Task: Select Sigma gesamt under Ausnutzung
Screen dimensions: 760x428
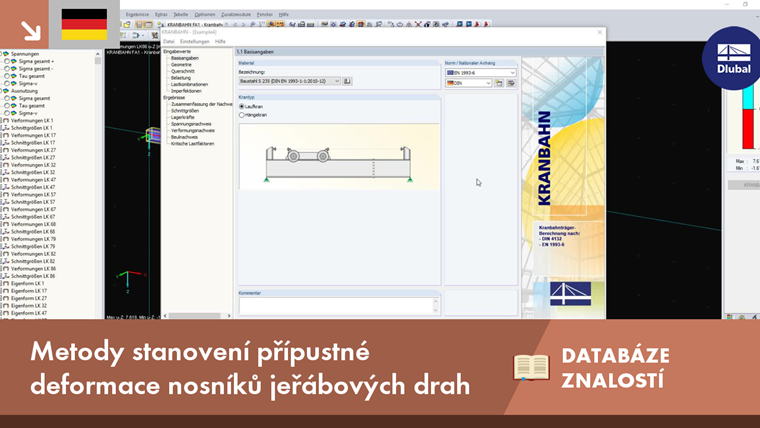Action: (x=7, y=98)
